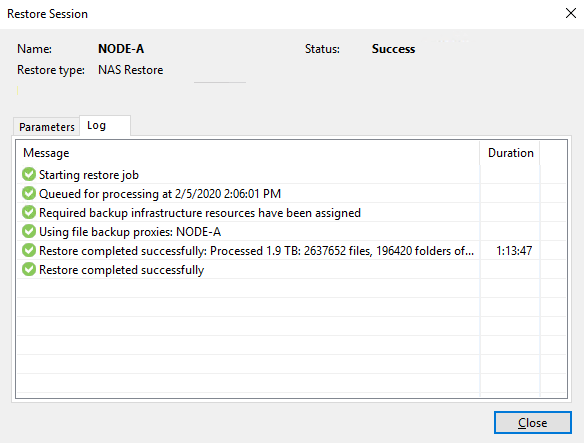The image size is (584, 443).
Task: Click green check next to Queued for processing
Action: [x=29, y=193]
